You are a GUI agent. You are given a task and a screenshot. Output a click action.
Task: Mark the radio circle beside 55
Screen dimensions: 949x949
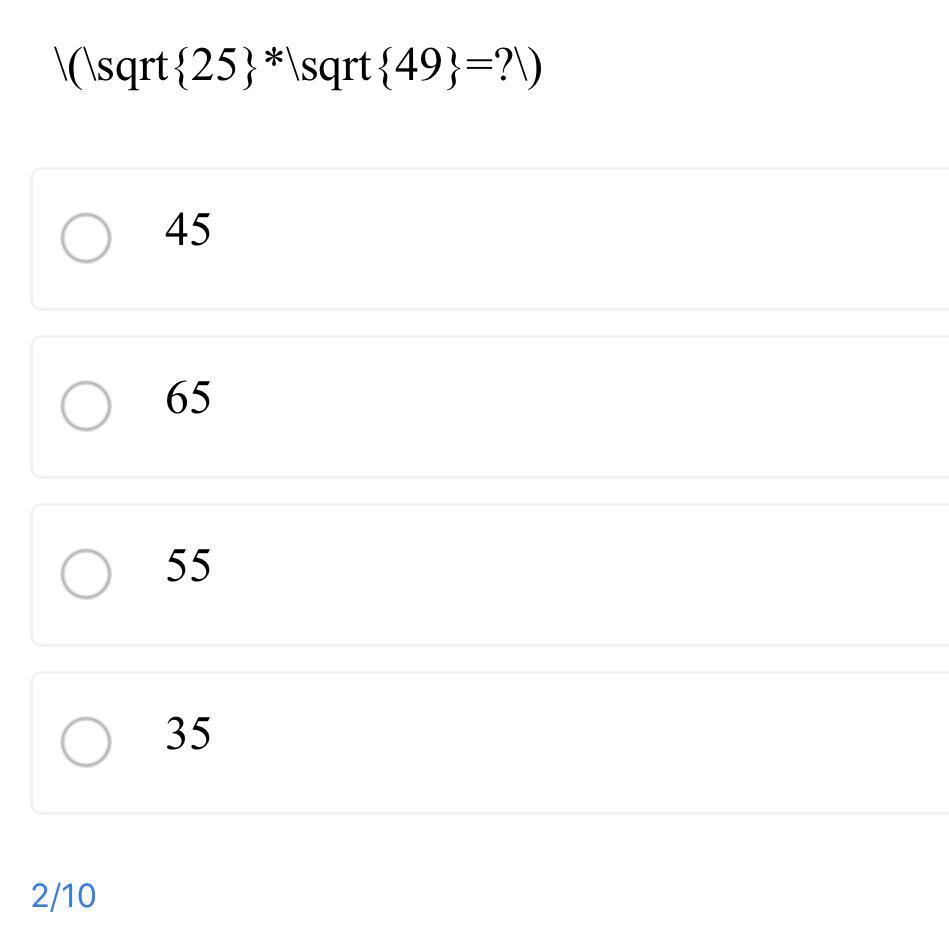pyautogui.click(x=86, y=574)
